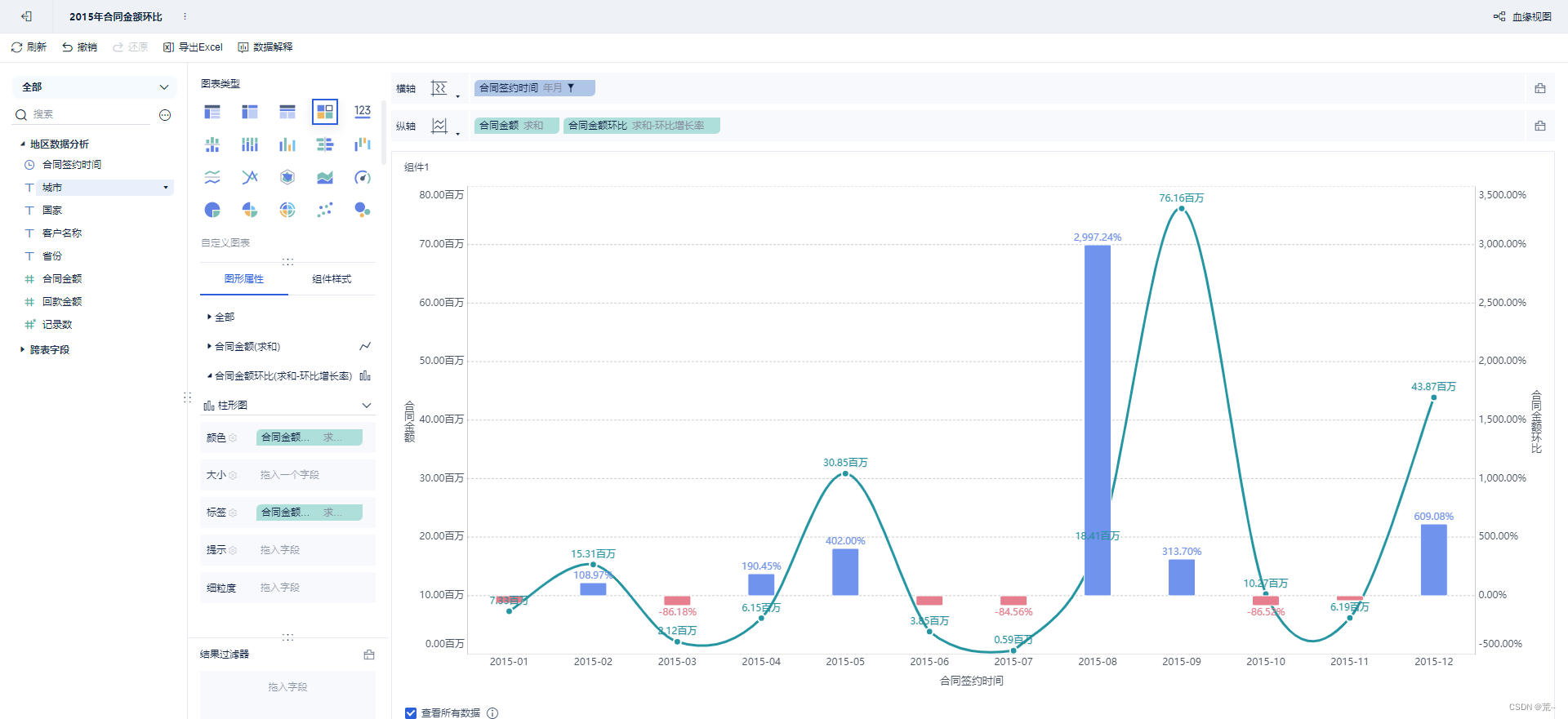Click the back/exit icon at top left
Screen dimensions: 1568x719
click(x=27, y=16)
